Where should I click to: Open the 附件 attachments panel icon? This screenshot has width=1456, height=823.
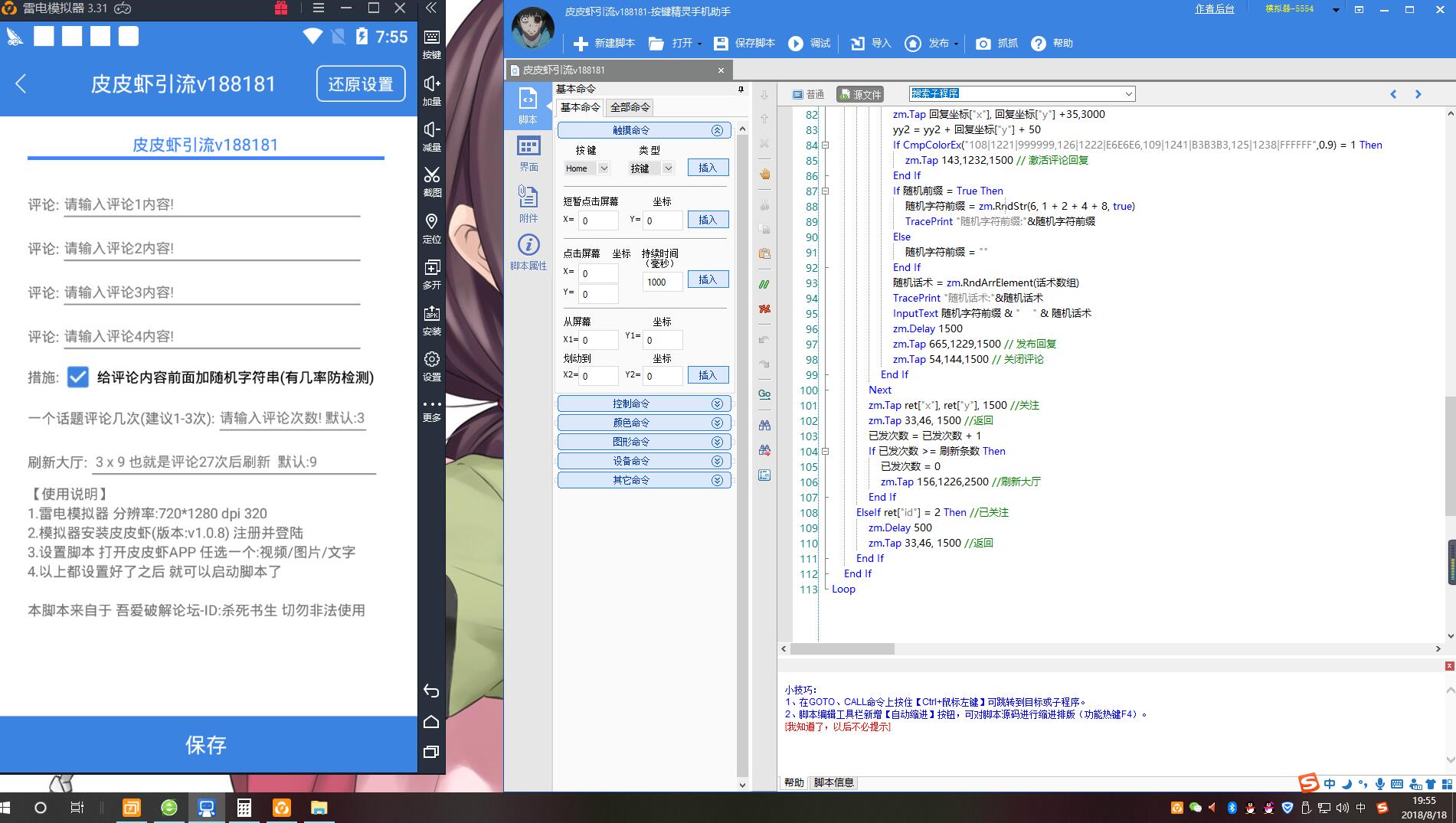(528, 198)
